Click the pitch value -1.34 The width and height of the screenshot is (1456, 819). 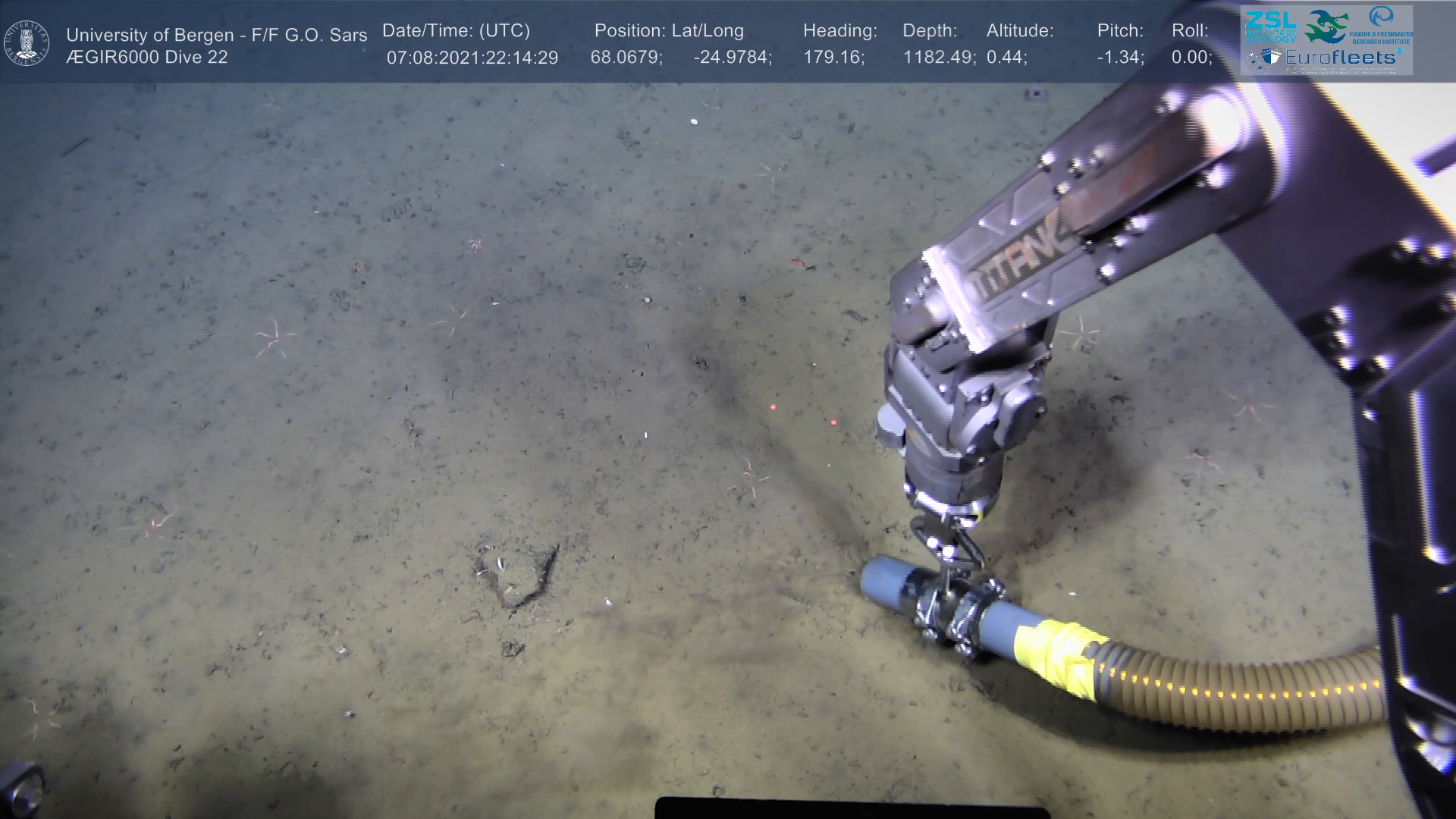[1120, 58]
